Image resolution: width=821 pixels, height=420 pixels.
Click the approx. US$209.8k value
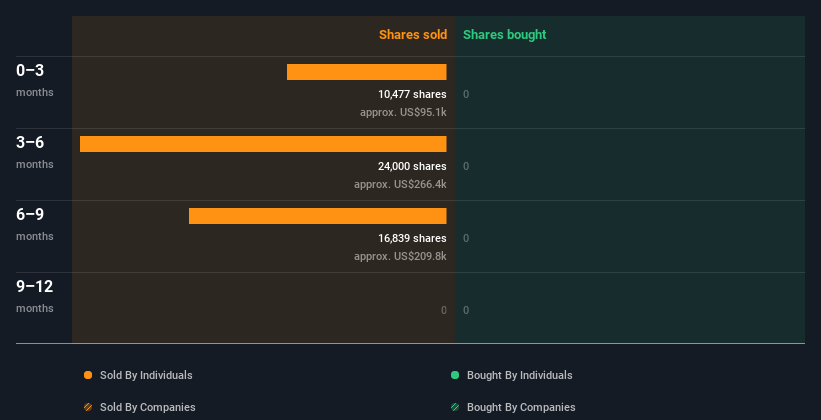(401, 256)
